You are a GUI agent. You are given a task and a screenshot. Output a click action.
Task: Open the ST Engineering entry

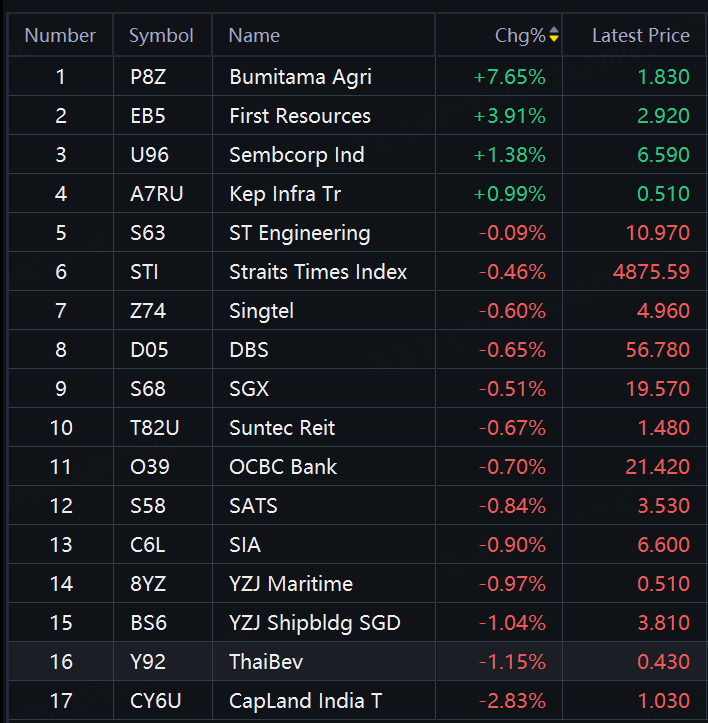[x=299, y=233]
